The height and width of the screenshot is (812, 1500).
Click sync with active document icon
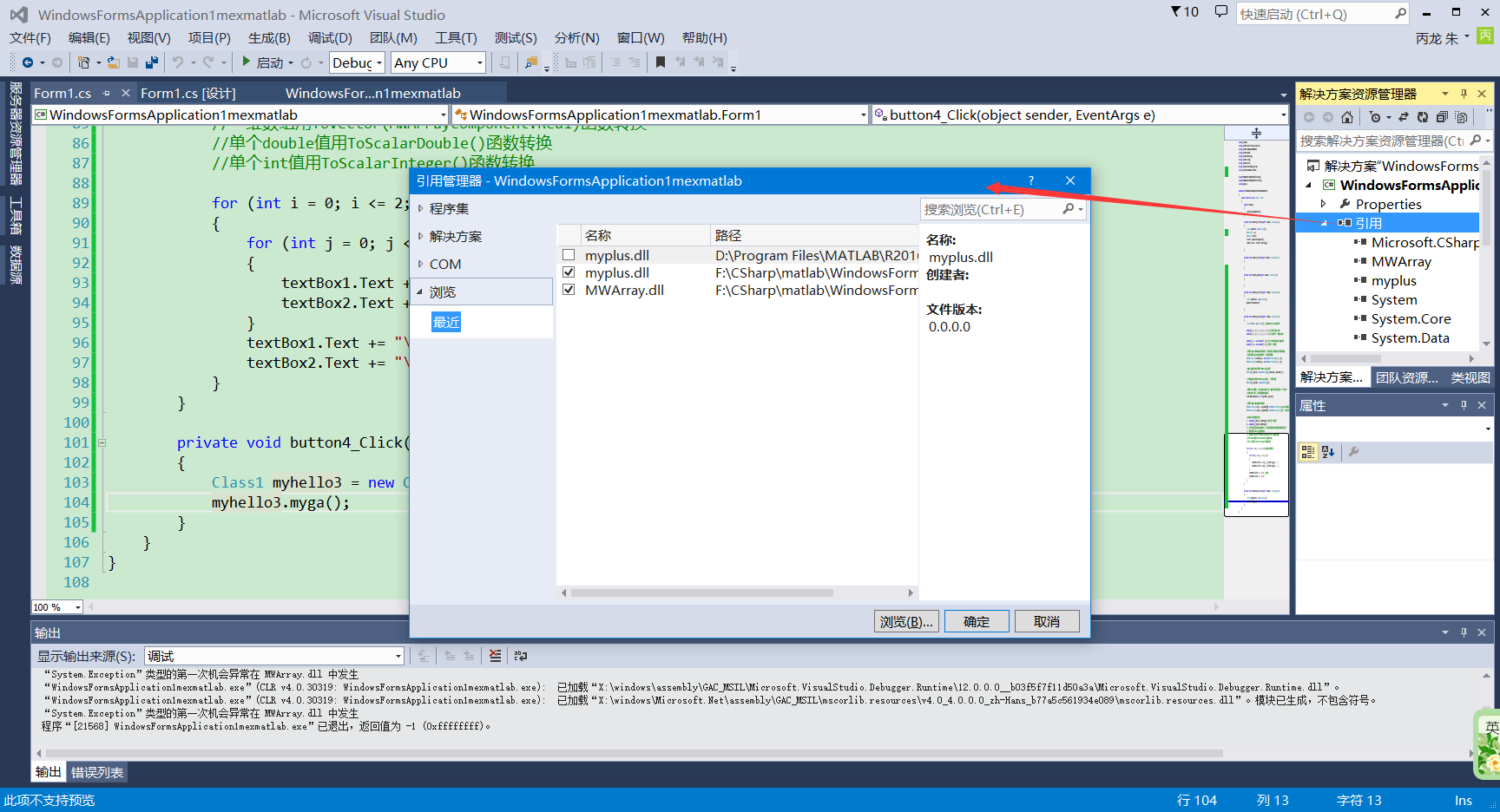[x=1404, y=117]
